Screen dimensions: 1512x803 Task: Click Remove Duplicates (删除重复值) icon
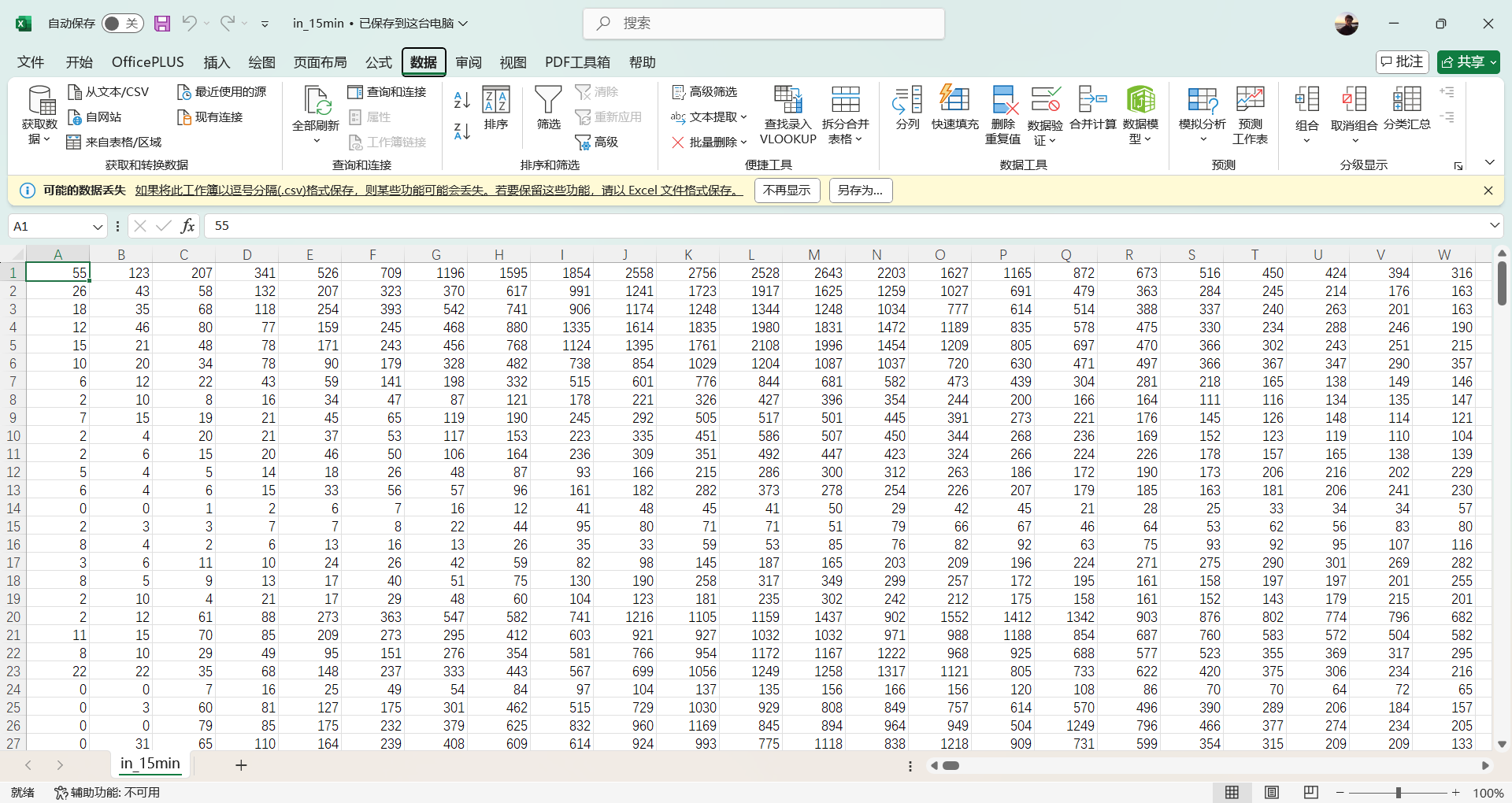[x=1003, y=115]
